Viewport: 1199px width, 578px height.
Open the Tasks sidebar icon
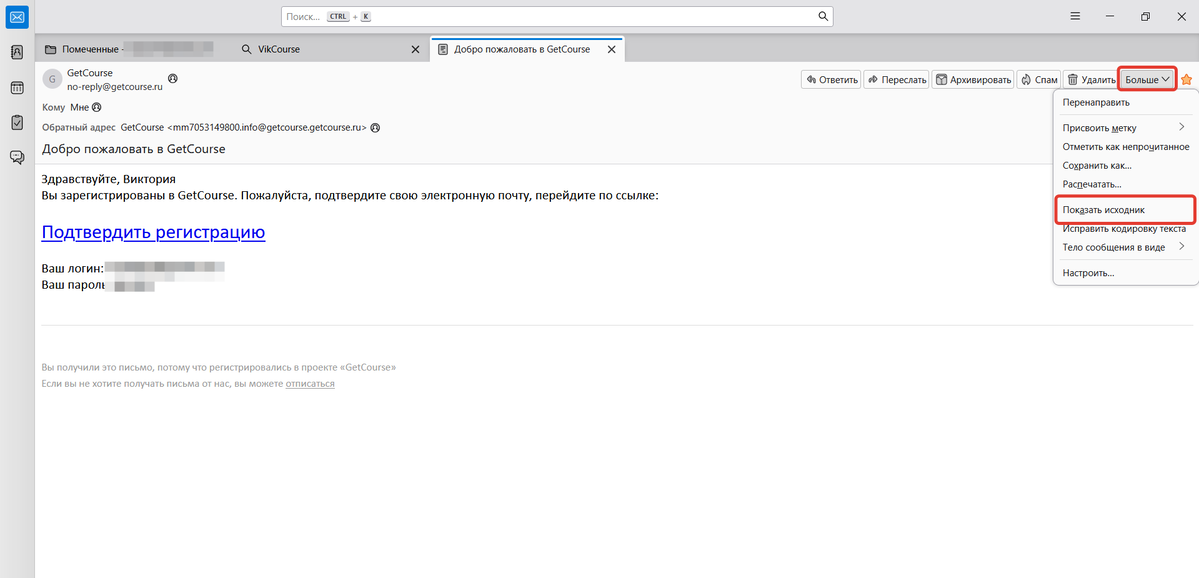point(17,122)
